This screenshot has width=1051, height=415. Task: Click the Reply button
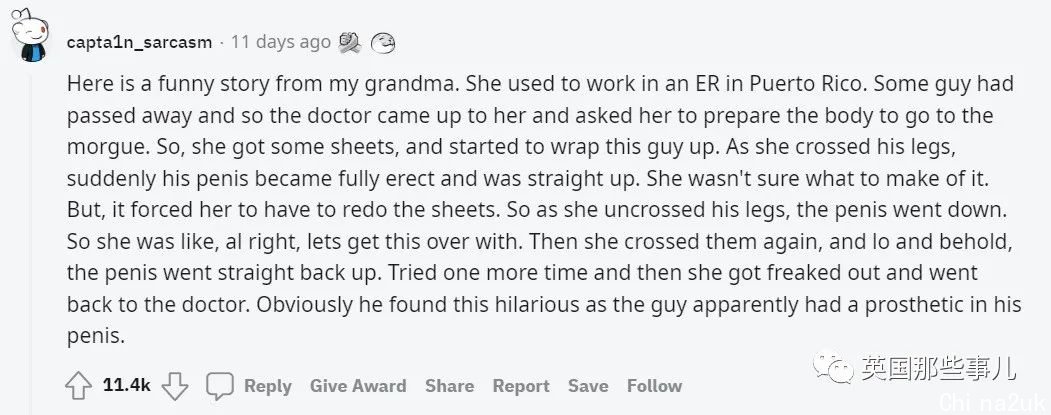(267, 386)
